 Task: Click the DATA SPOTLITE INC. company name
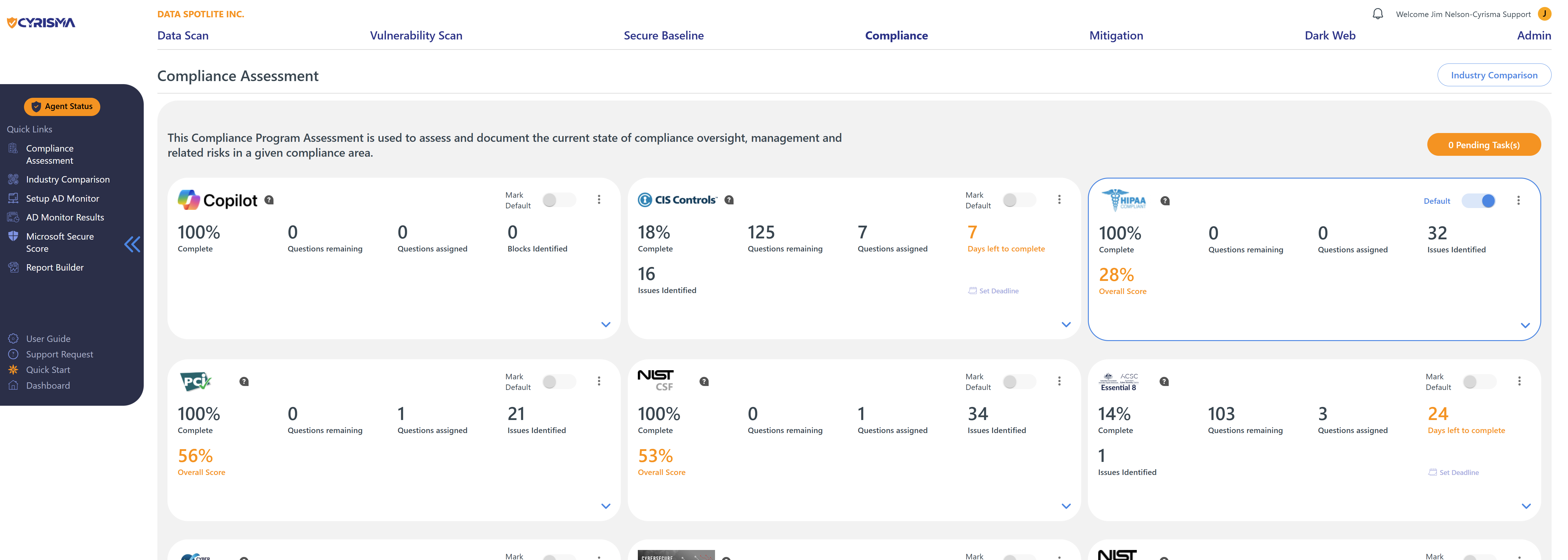click(200, 14)
